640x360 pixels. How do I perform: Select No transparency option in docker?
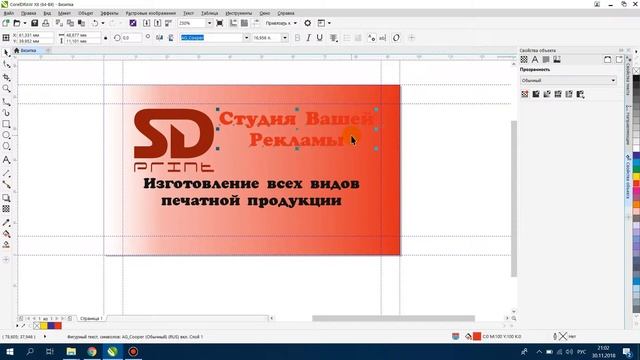(x=525, y=94)
